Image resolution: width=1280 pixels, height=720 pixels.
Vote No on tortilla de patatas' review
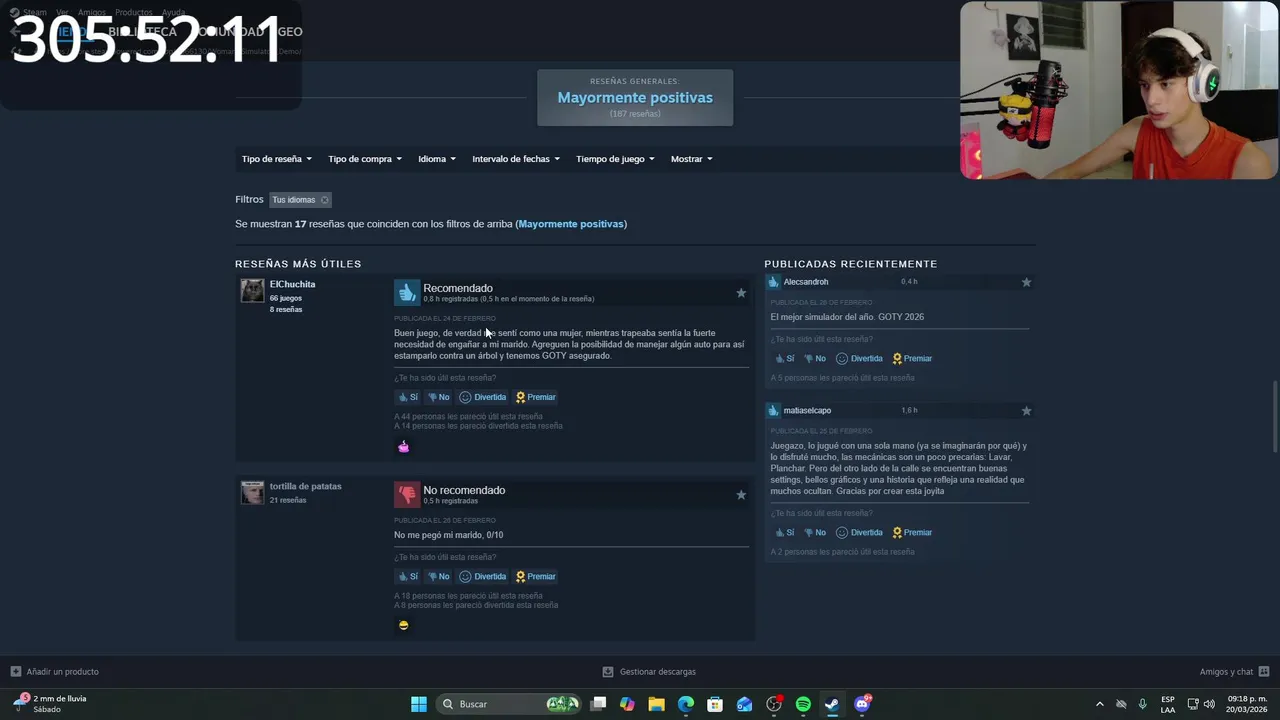439,576
